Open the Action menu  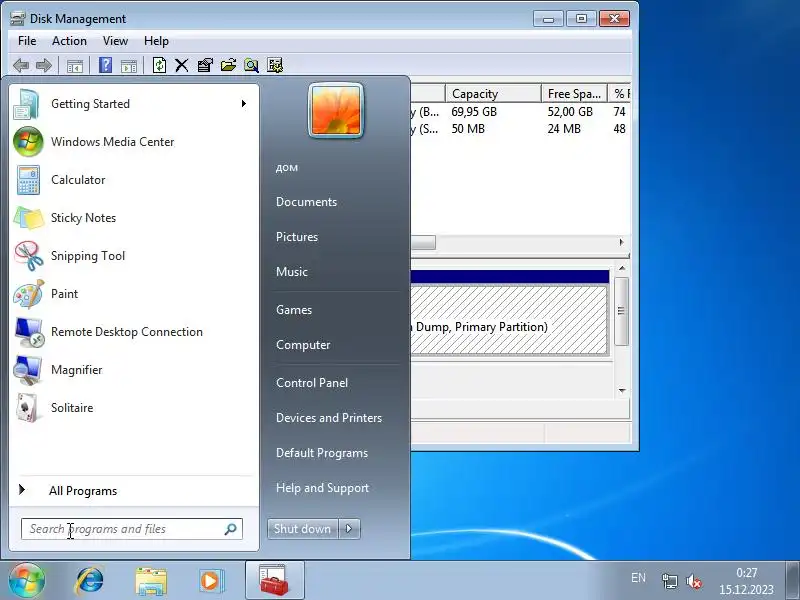pyautogui.click(x=69, y=41)
